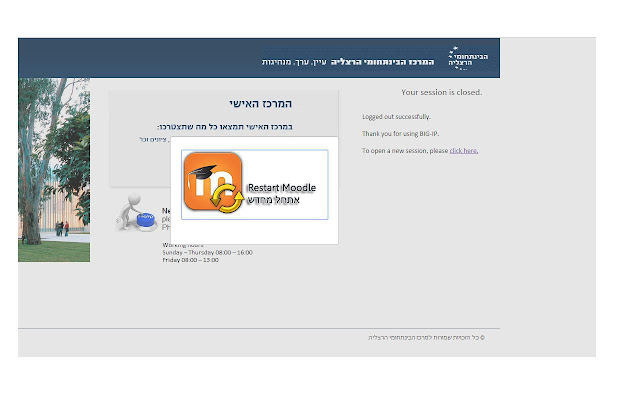Click the Restart Moodle button image
Viewport: 640px width, 400px height.
click(x=255, y=184)
